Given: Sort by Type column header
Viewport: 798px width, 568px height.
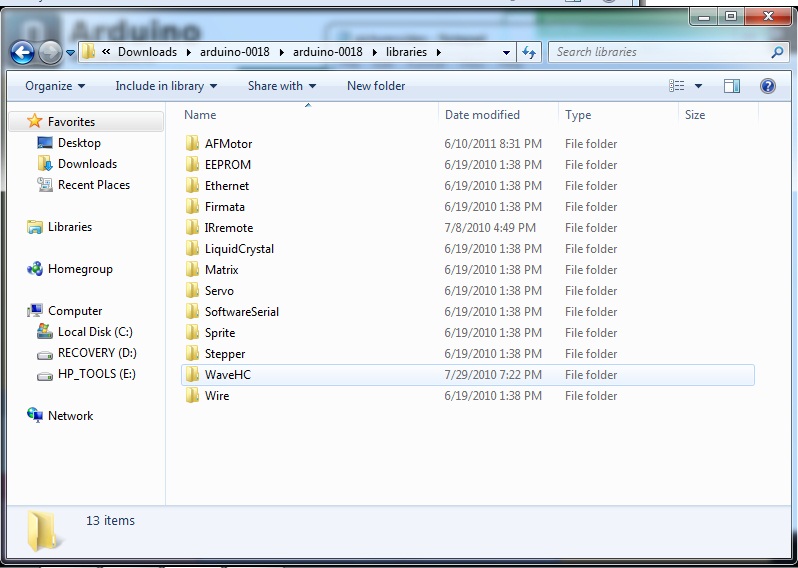Looking at the screenshot, I should coord(578,115).
